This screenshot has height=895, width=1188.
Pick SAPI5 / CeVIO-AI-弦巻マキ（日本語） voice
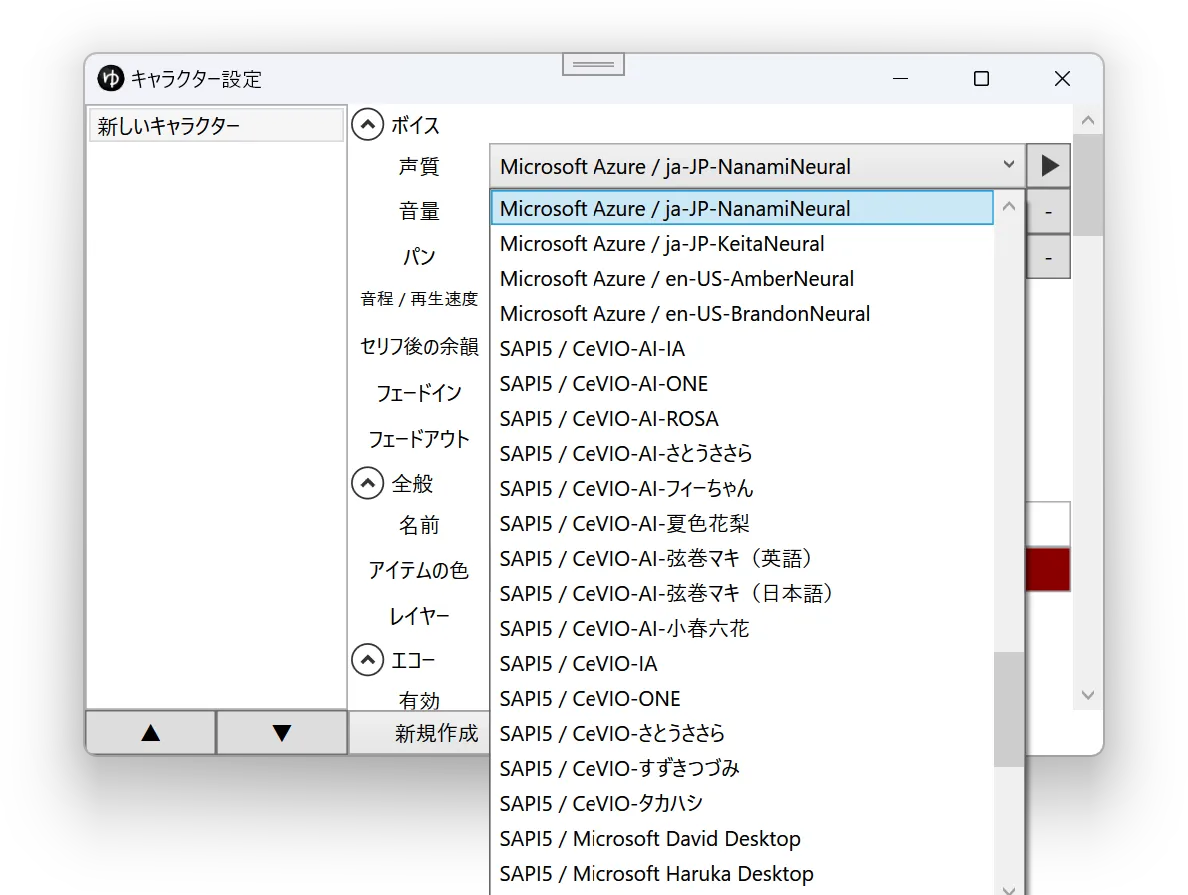click(742, 593)
